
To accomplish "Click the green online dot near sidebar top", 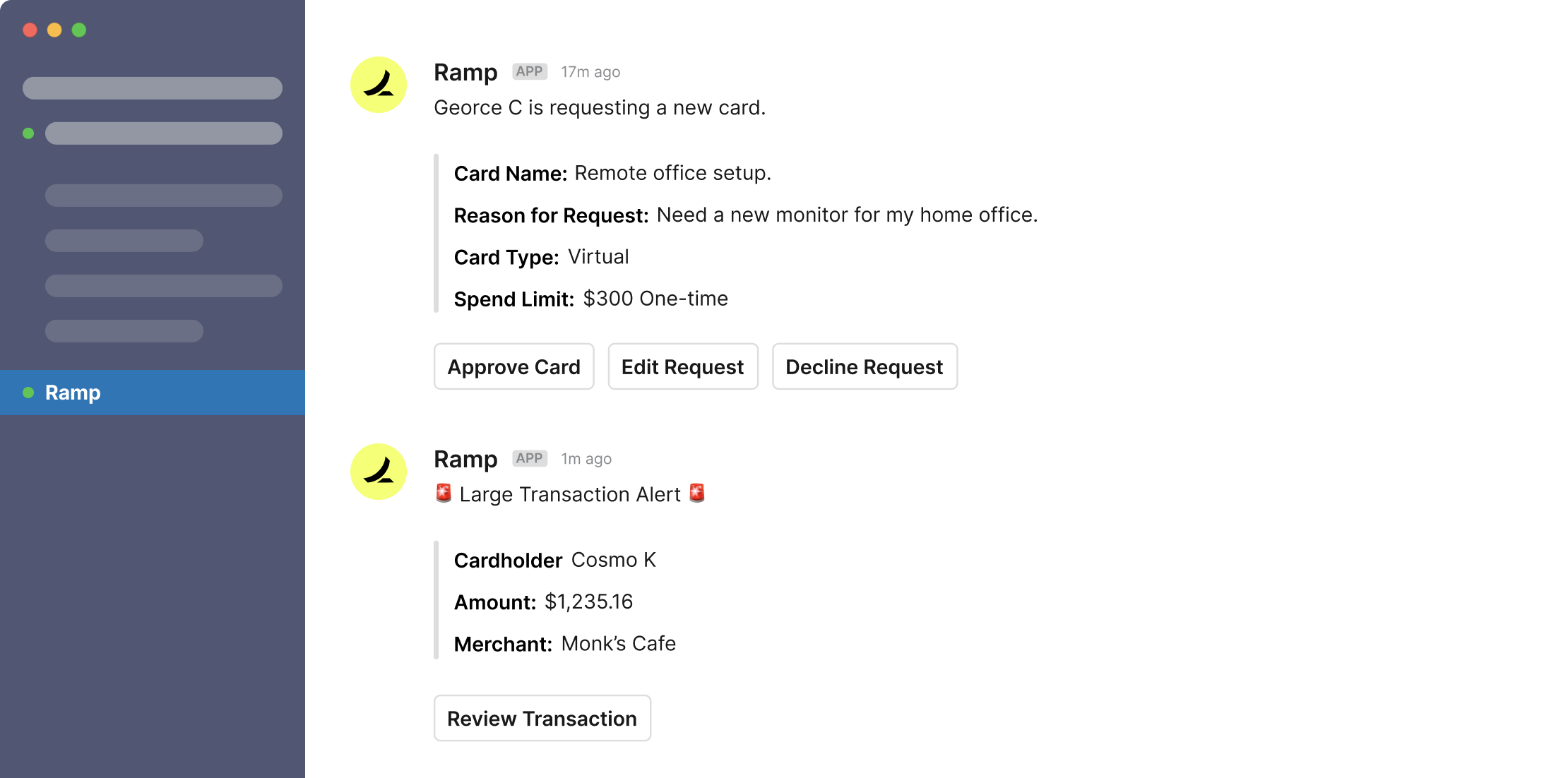I will 28,133.
